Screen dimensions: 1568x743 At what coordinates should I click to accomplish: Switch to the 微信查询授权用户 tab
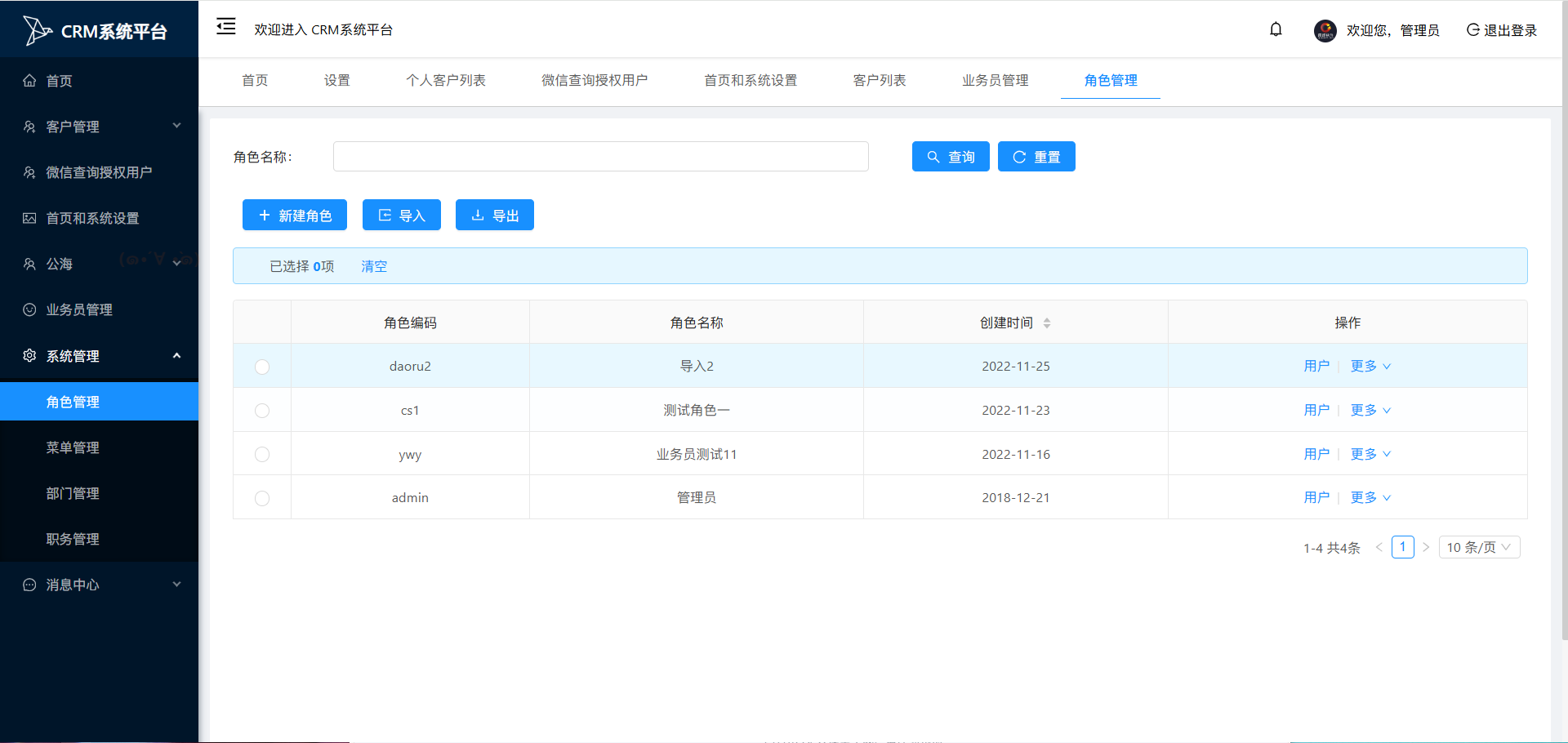click(595, 80)
